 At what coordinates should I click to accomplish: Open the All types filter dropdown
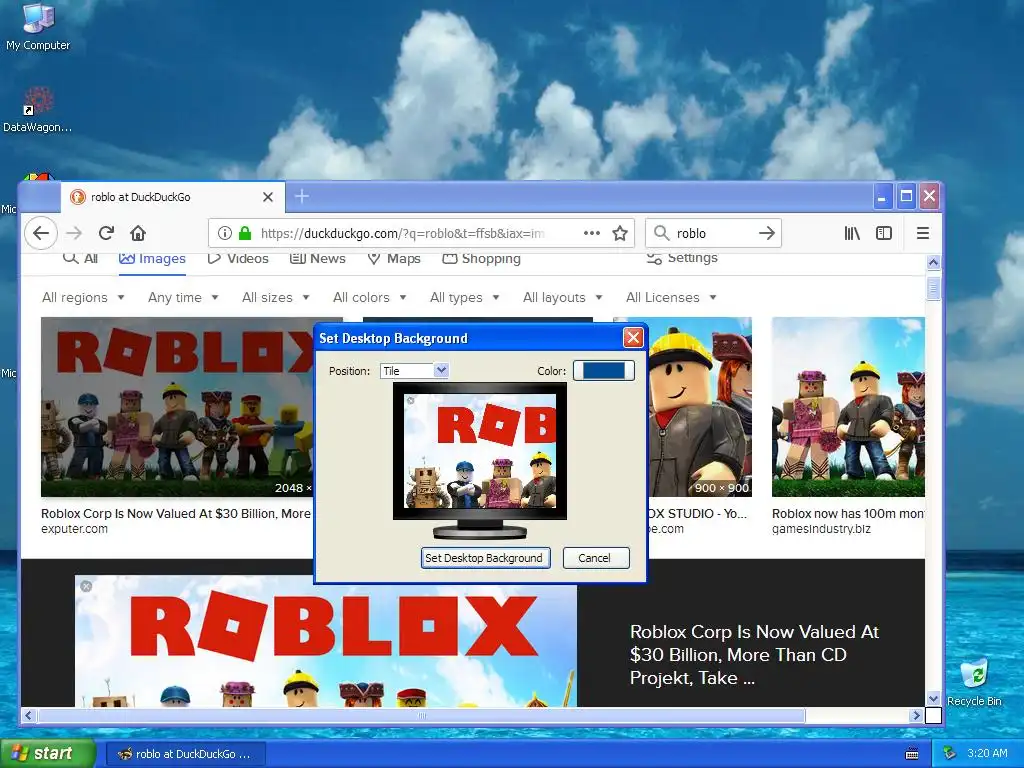tap(464, 297)
